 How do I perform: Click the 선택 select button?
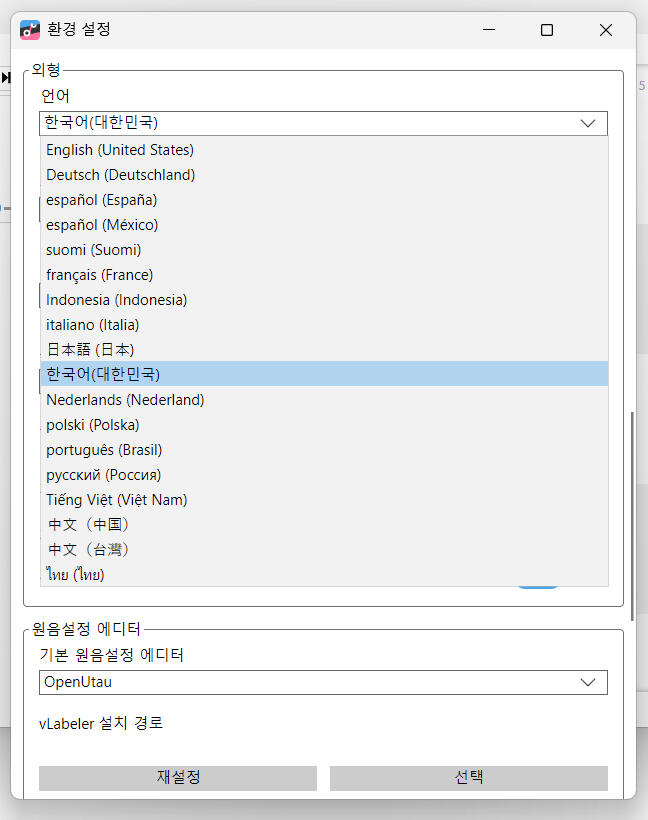click(x=468, y=778)
